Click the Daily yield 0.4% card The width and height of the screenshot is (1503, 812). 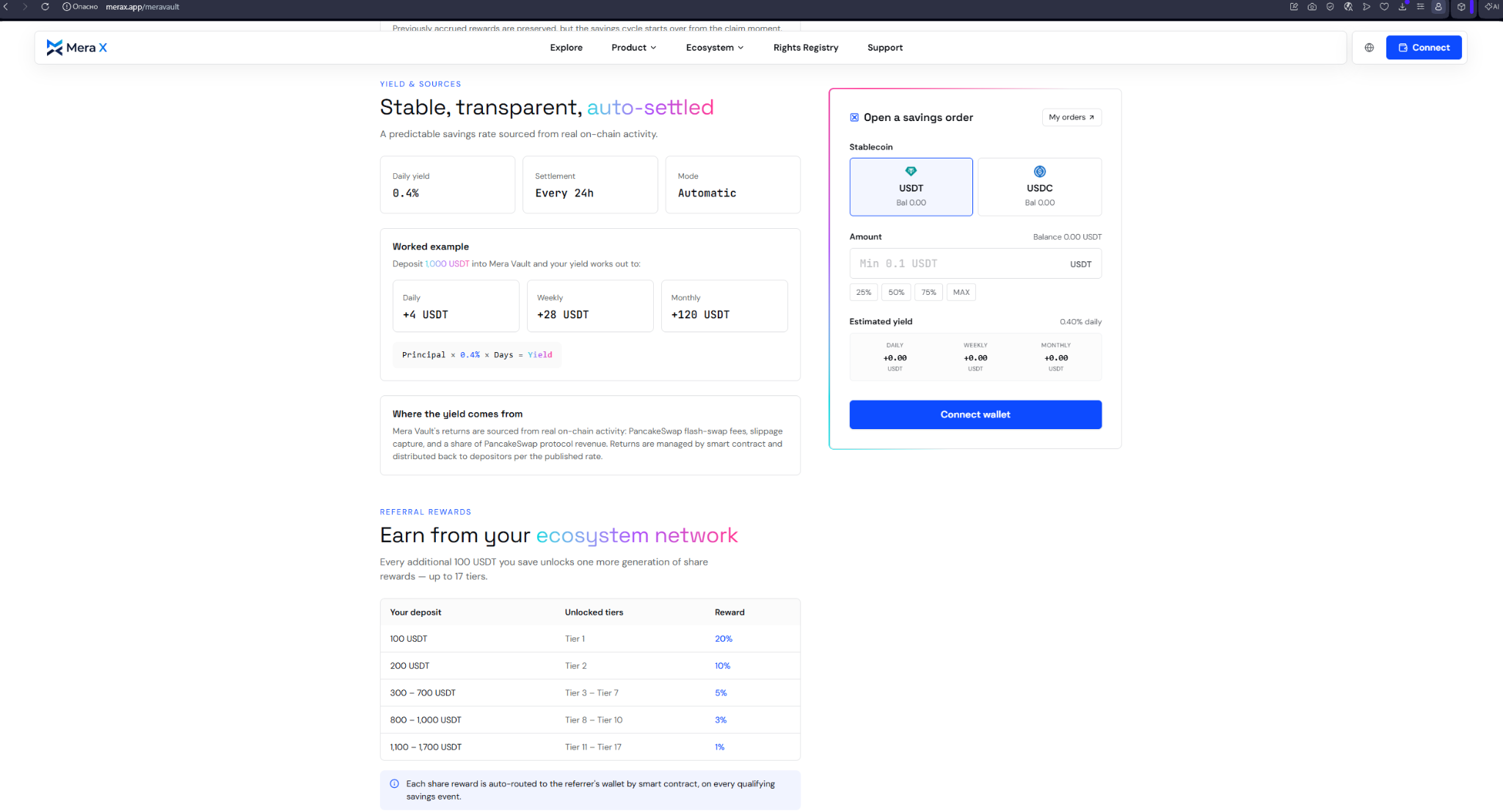[x=448, y=185]
